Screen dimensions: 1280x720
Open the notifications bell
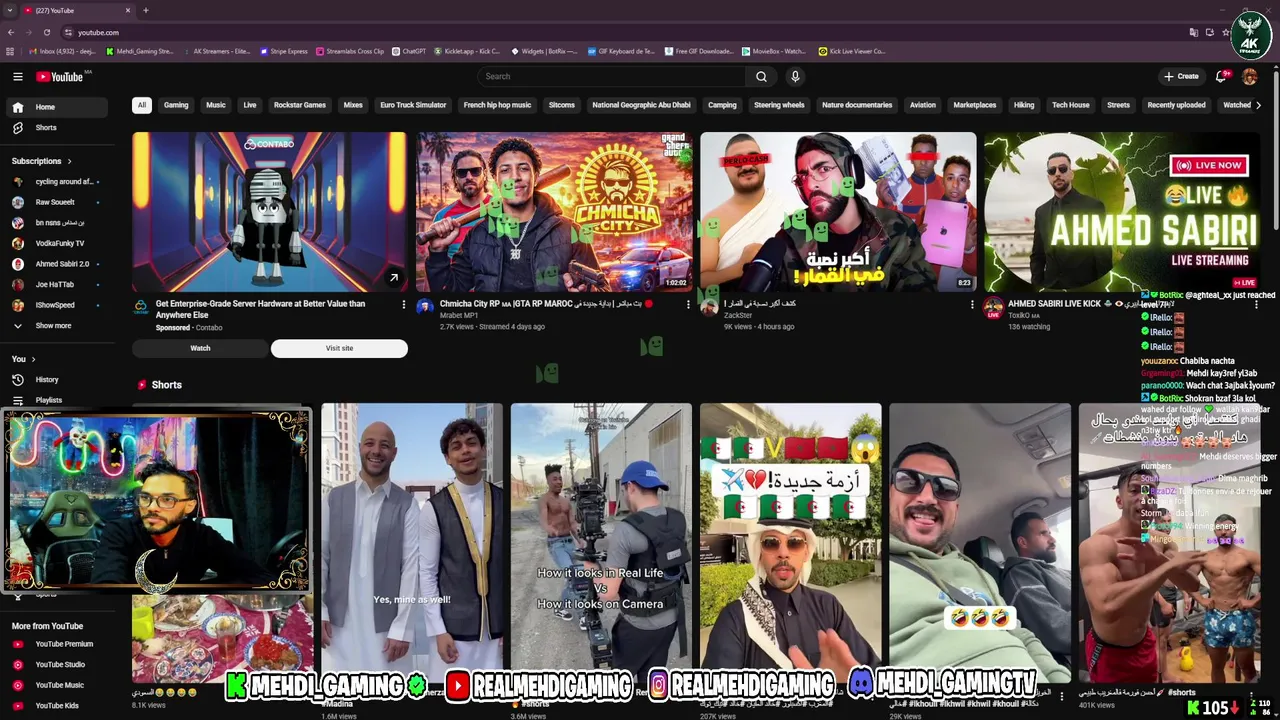pyautogui.click(x=1221, y=76)
